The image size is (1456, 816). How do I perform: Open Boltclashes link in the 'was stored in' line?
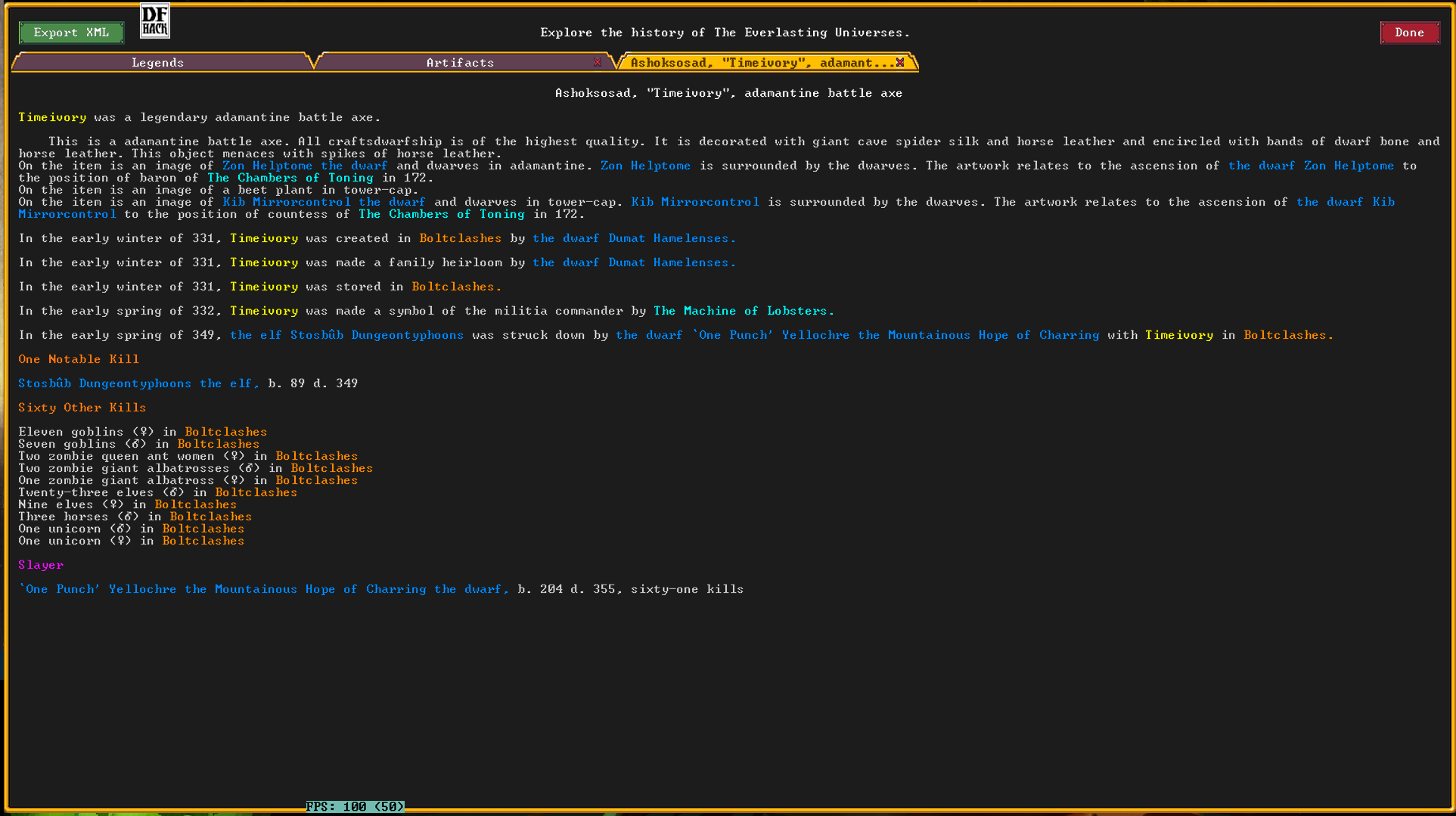point(456,287)
